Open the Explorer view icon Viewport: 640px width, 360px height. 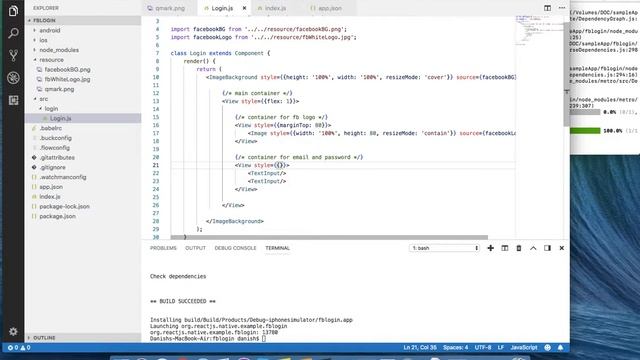point(13,11)
